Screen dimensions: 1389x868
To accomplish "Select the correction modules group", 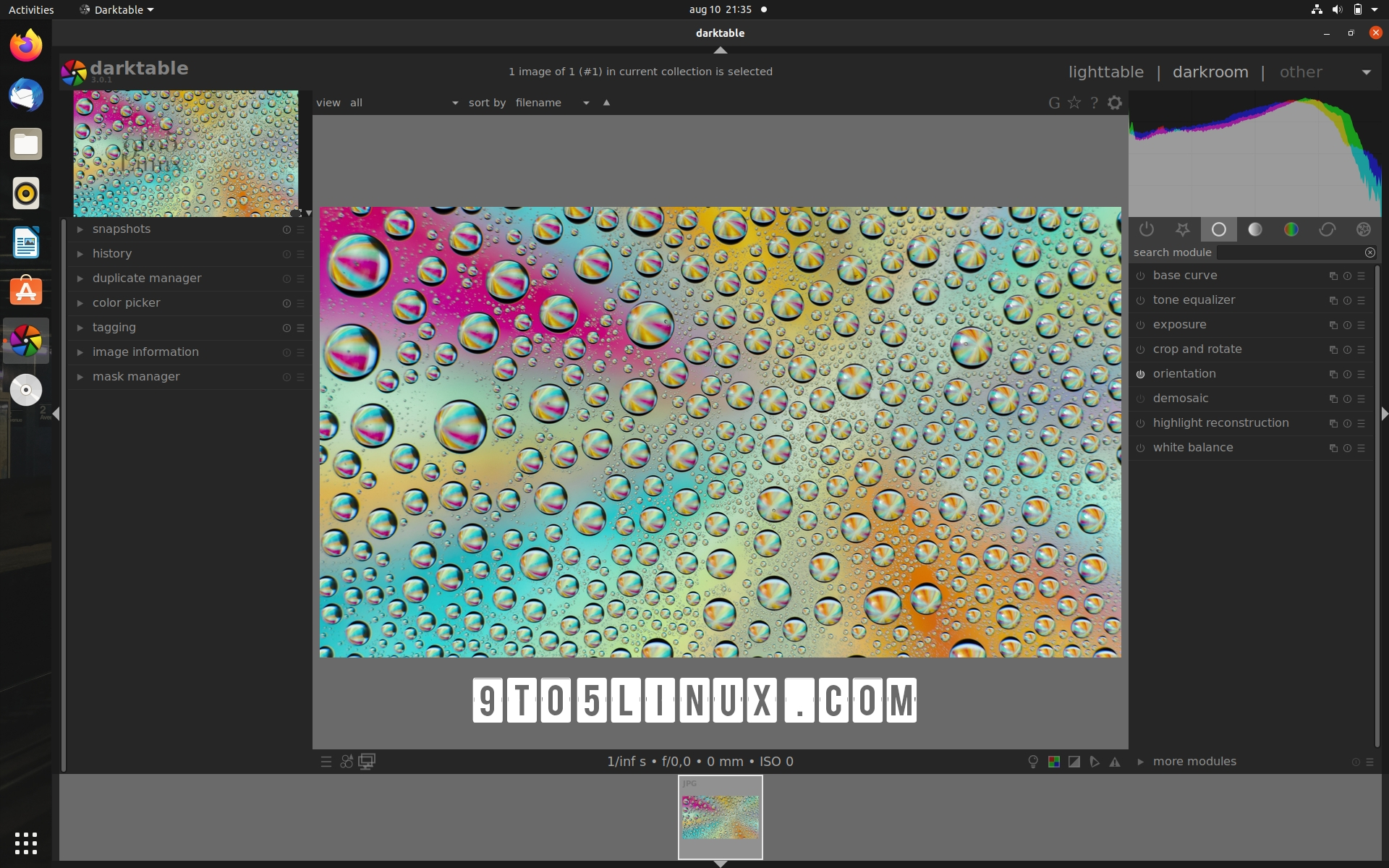I will tap(1327, 229).
